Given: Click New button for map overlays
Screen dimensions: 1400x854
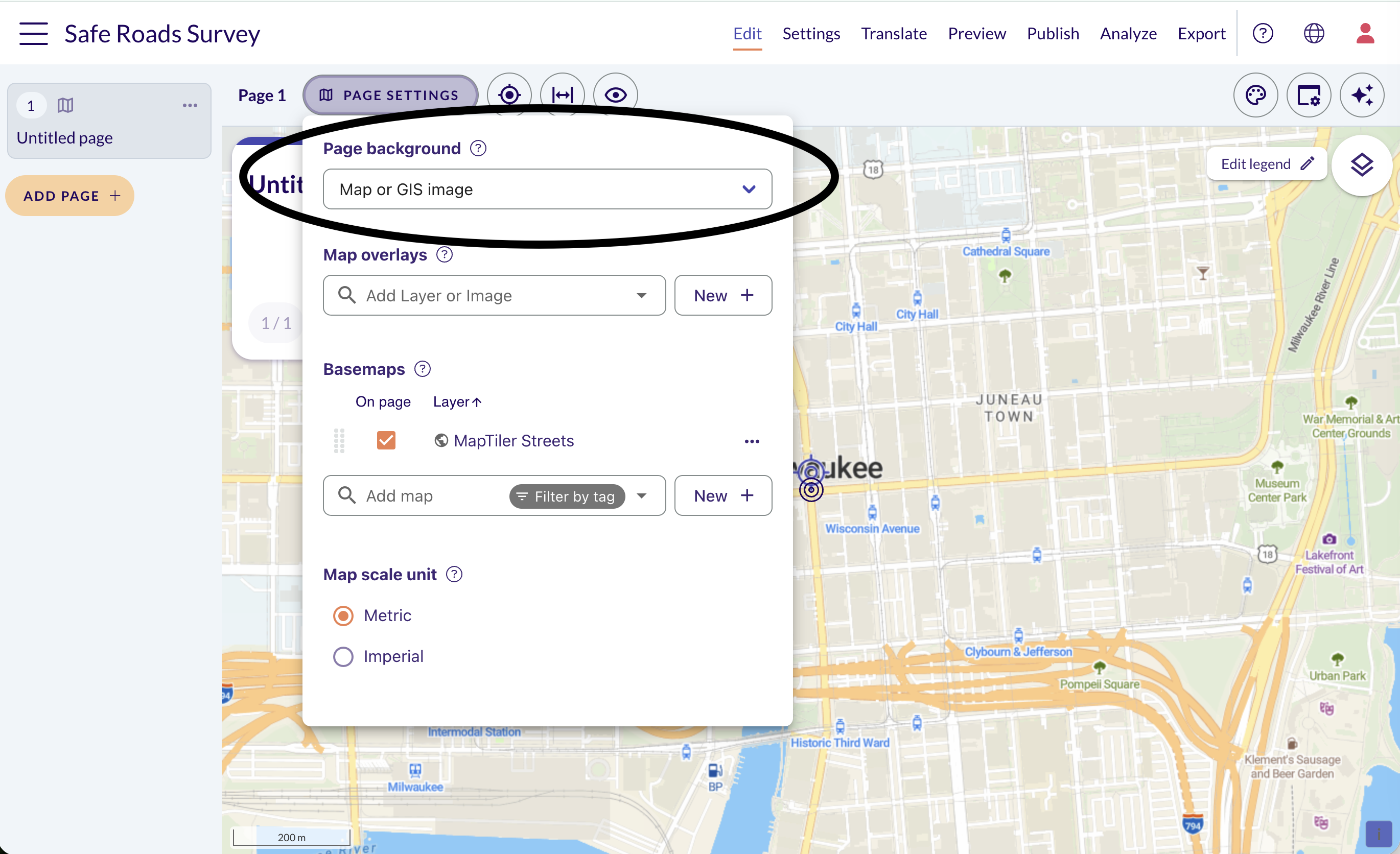Looking at the screenshot, I should coord(722,295).
